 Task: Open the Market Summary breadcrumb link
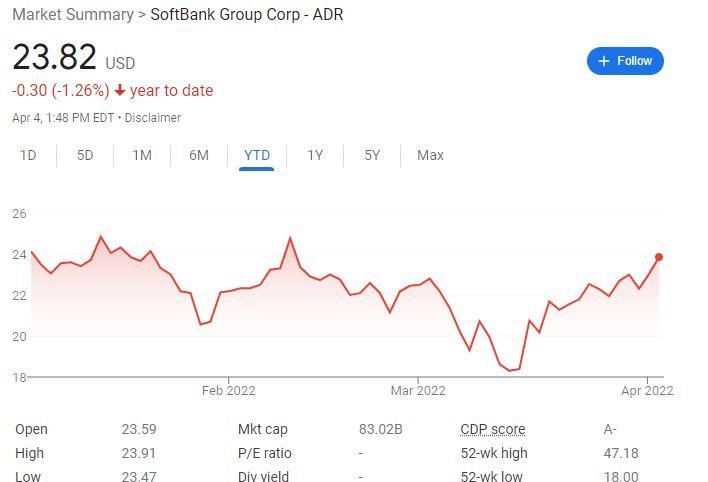[73, 16]
